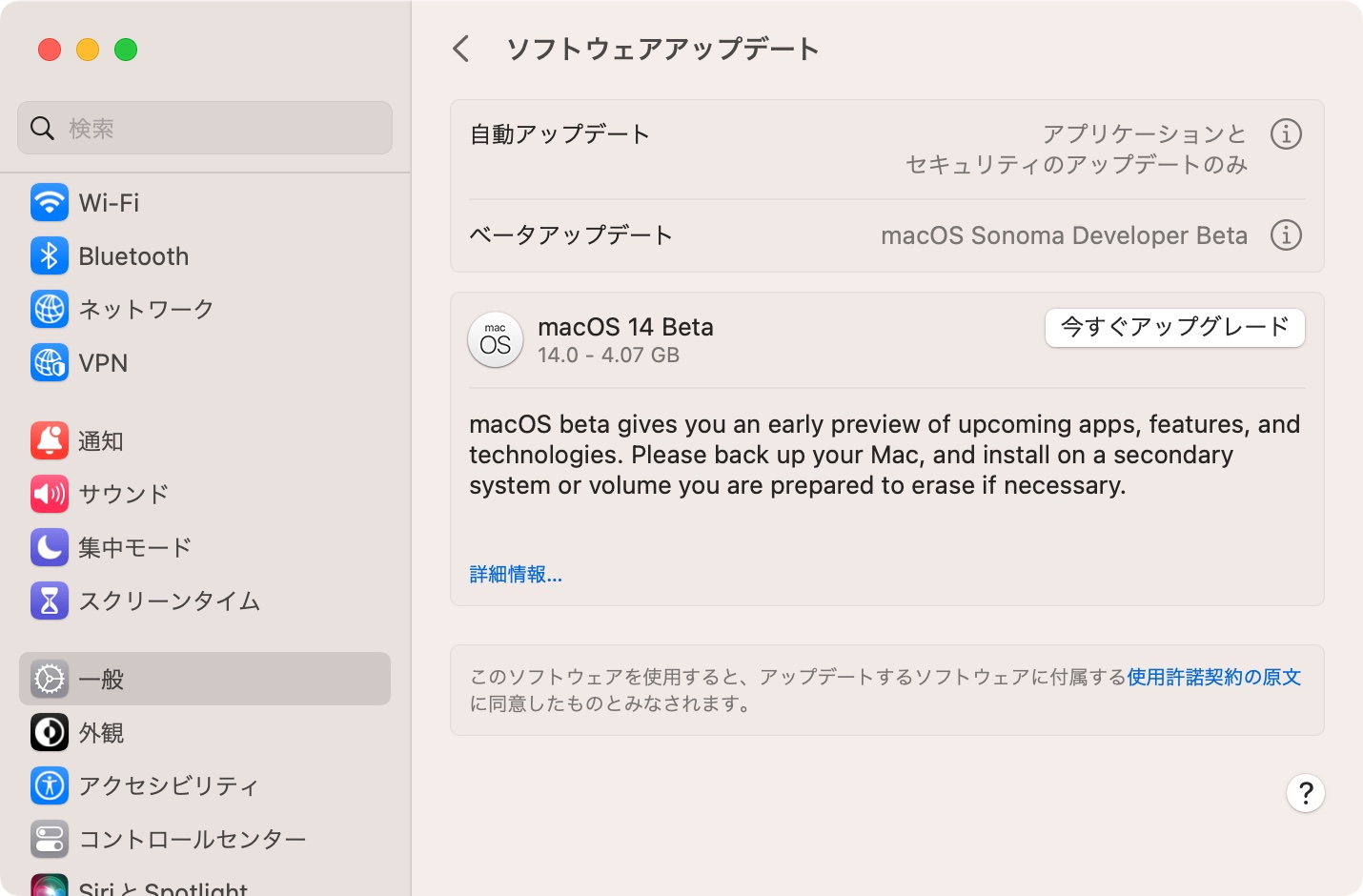Click the 14.0 - 4.07 GB text
1363x896 pixels.
pos(608,356)
